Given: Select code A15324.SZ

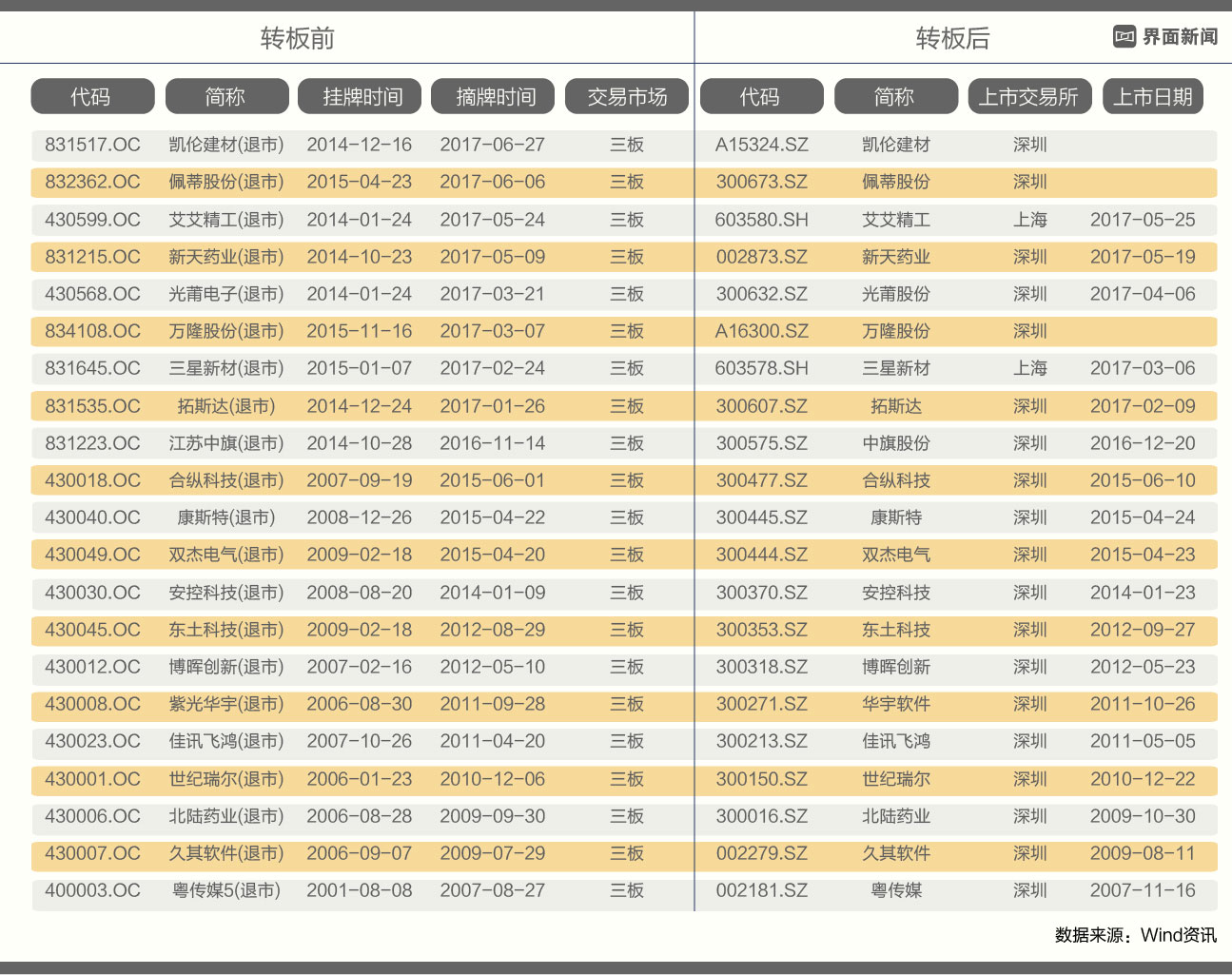Looking at the screenshot, I should (762, 145).
